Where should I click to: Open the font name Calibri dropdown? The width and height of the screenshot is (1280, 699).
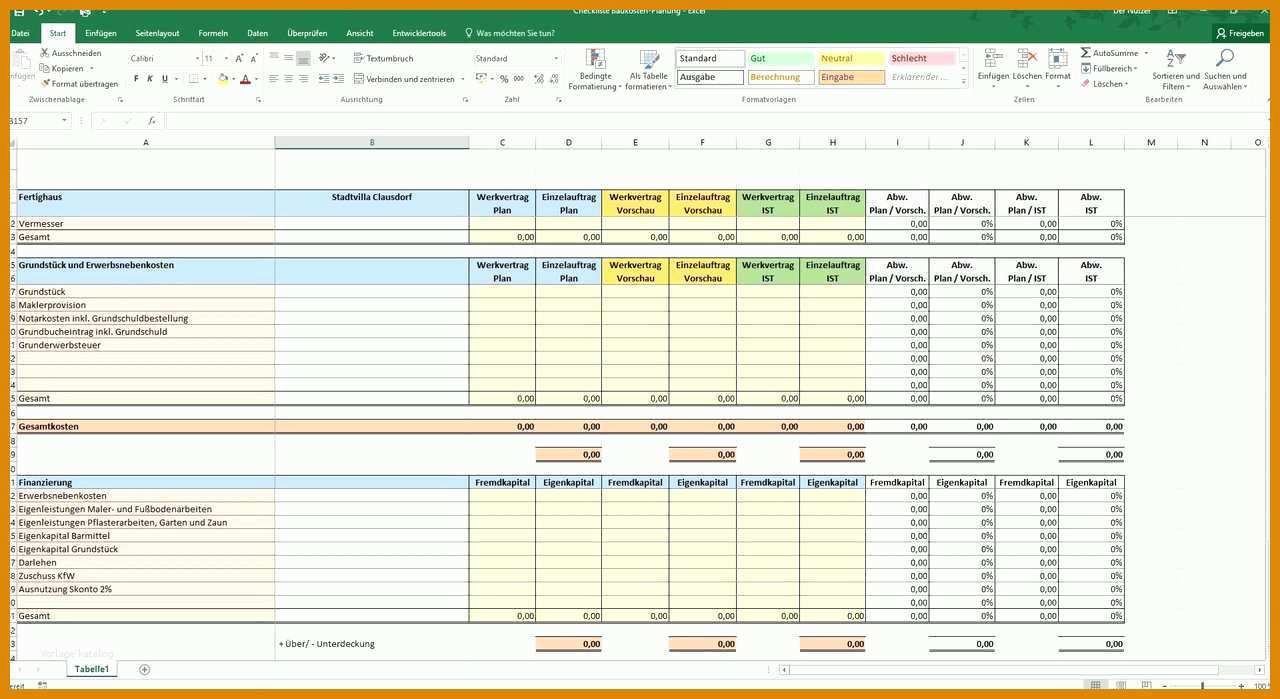click(x=198, y=58)
